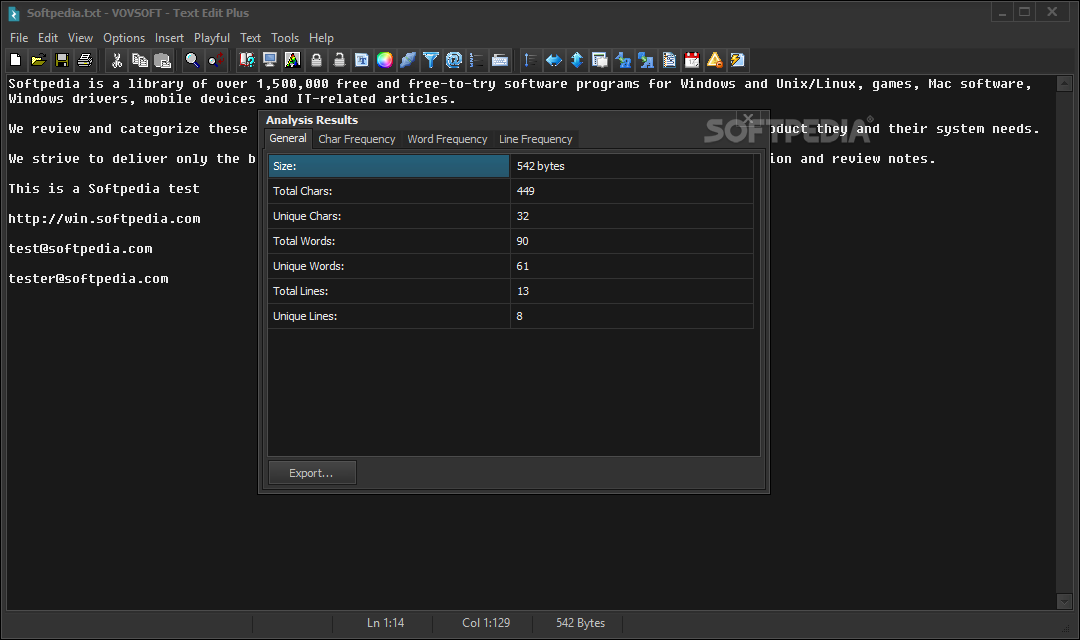
Task: Switch to the Word Frequency tab
Action: [x=447, y=139]
